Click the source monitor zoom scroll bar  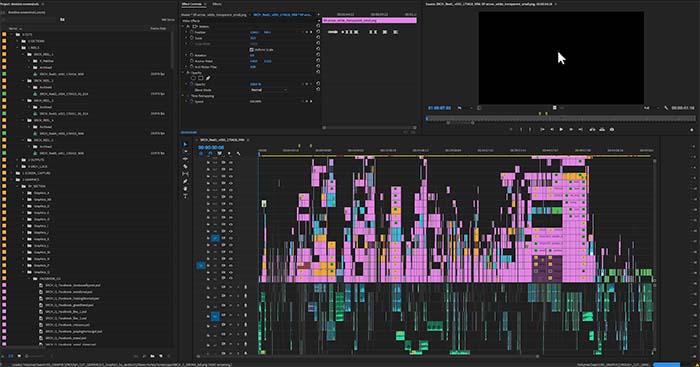(x=460, y=122)
